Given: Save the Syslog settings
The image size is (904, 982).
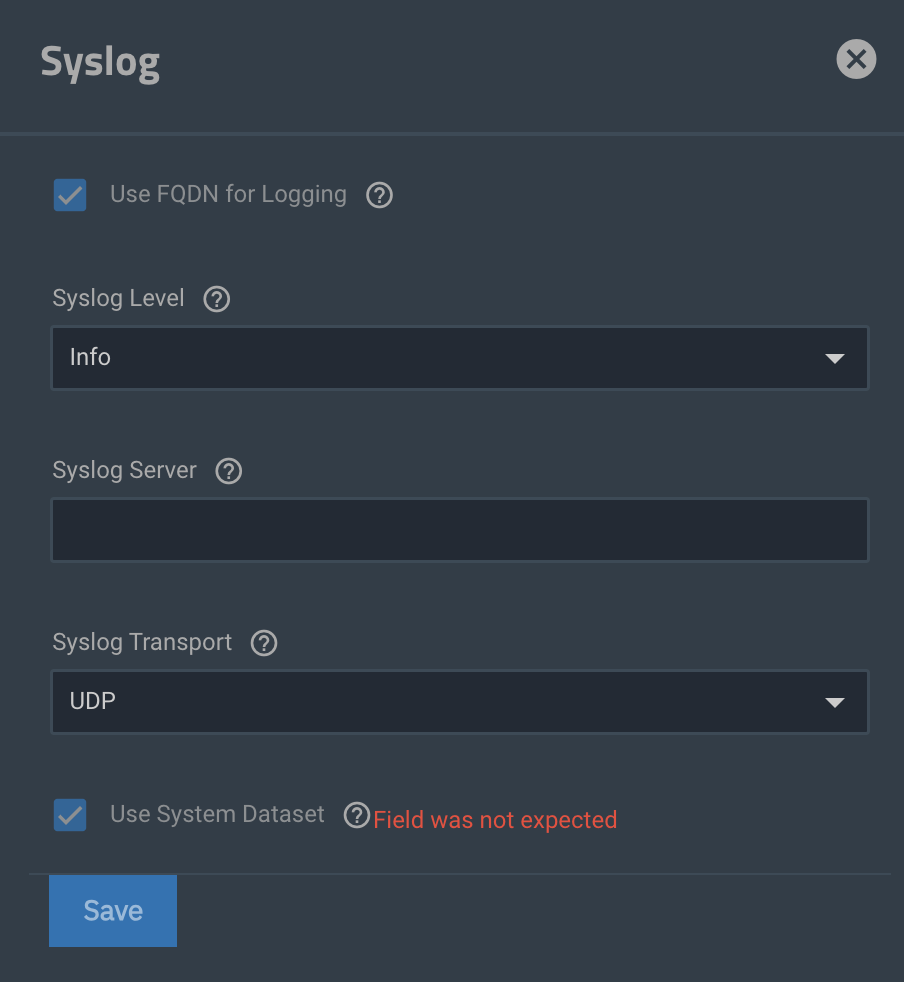Looking at the screenshot, I should 113,911.
